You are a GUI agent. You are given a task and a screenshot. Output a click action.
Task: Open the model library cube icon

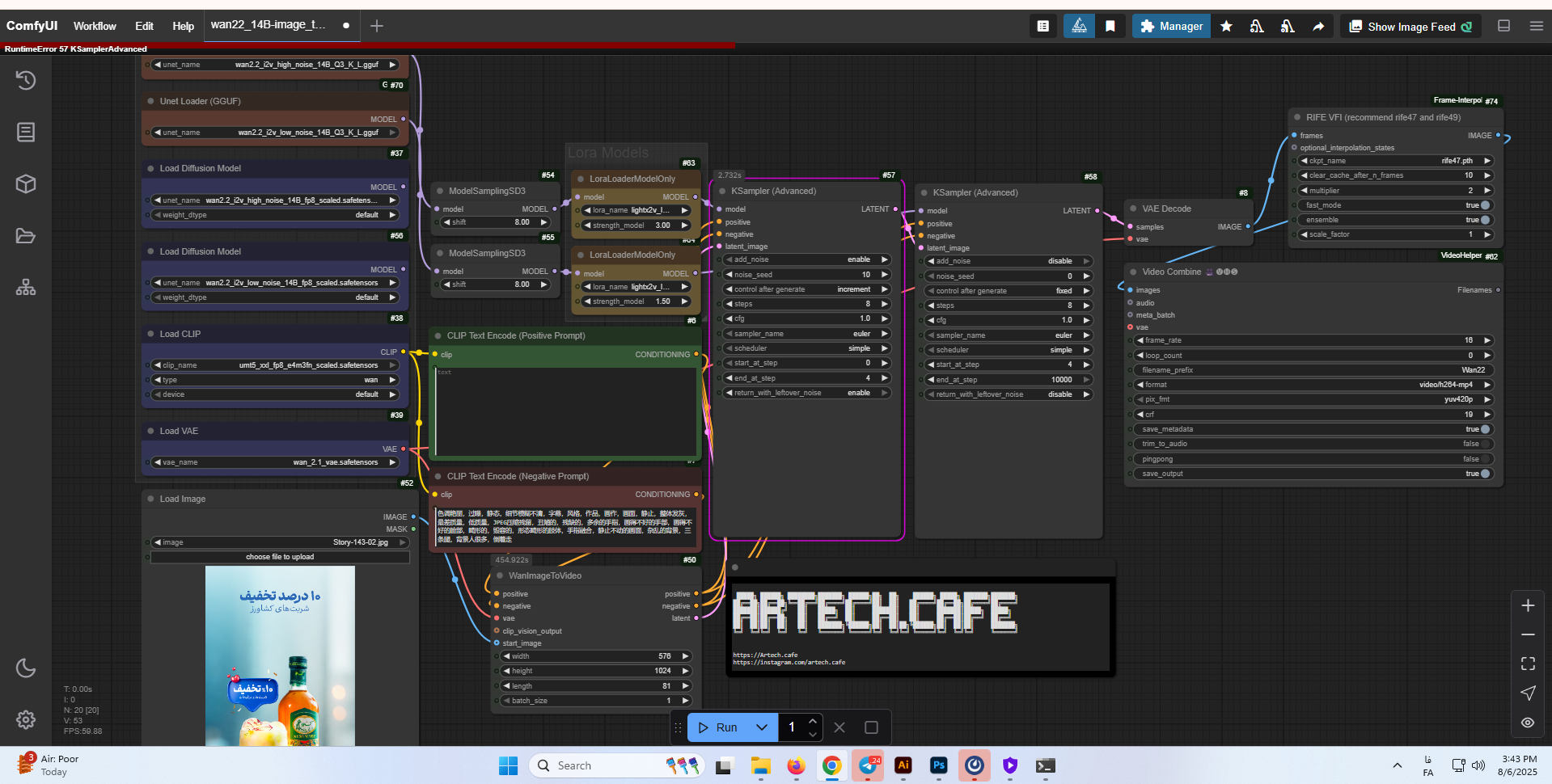point(26,183)
